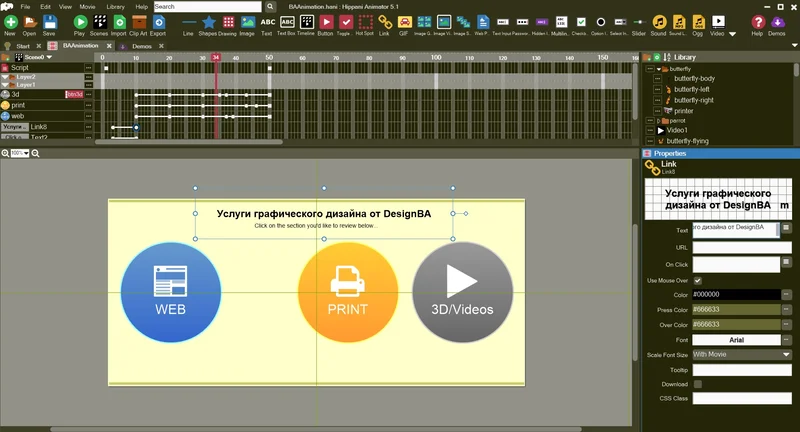Collapse the butterfly folder in Library
Viewport: 800px width, 432px height.
click(x=659, y=69)
